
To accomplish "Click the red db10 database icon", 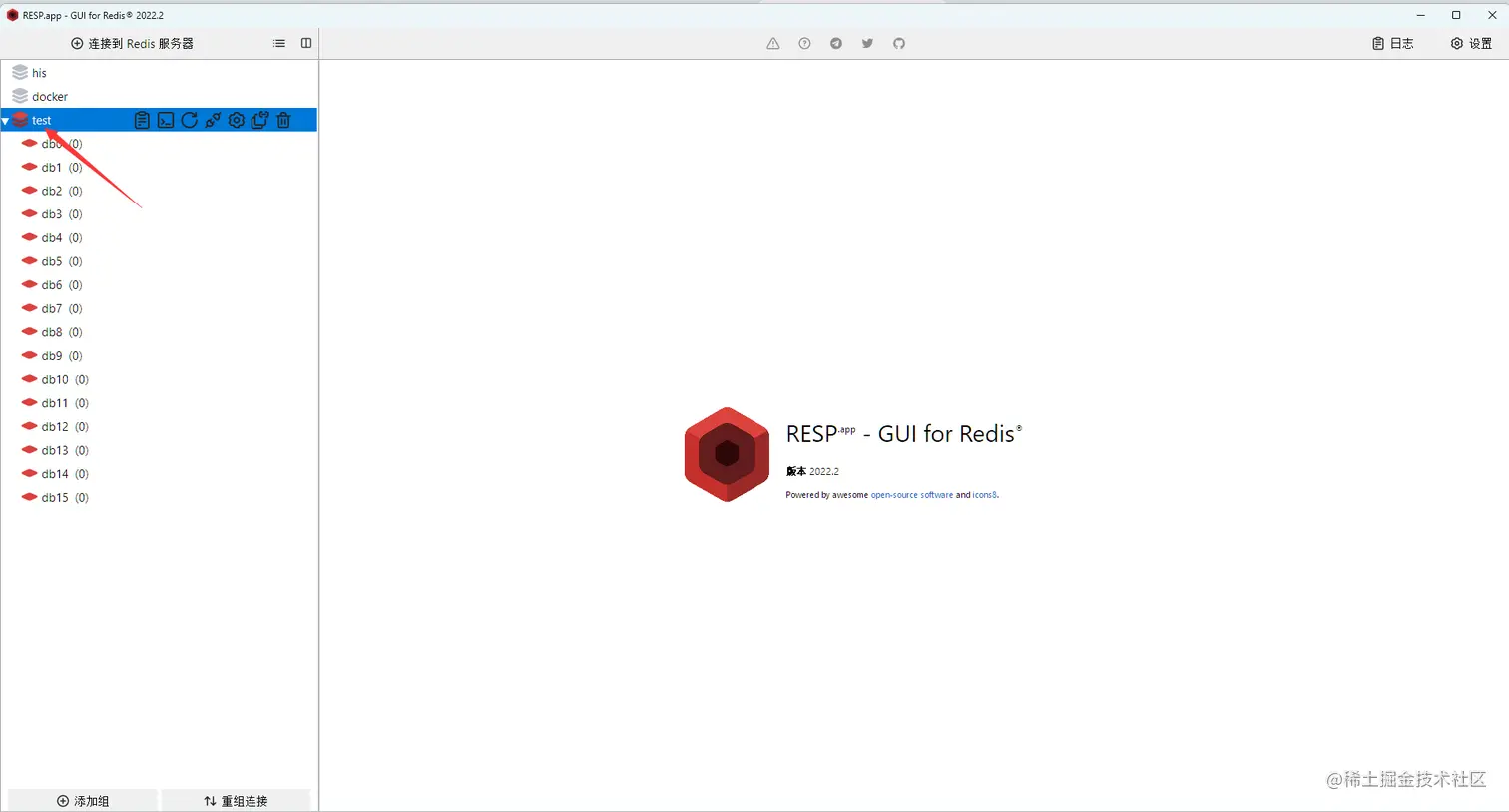I will (29, 379).
